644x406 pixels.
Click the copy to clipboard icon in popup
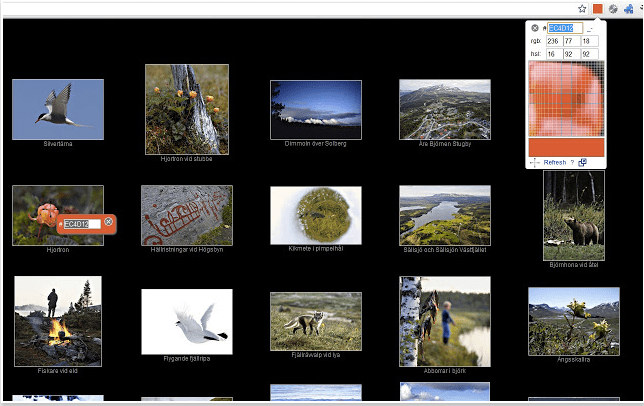pos(582,163)
